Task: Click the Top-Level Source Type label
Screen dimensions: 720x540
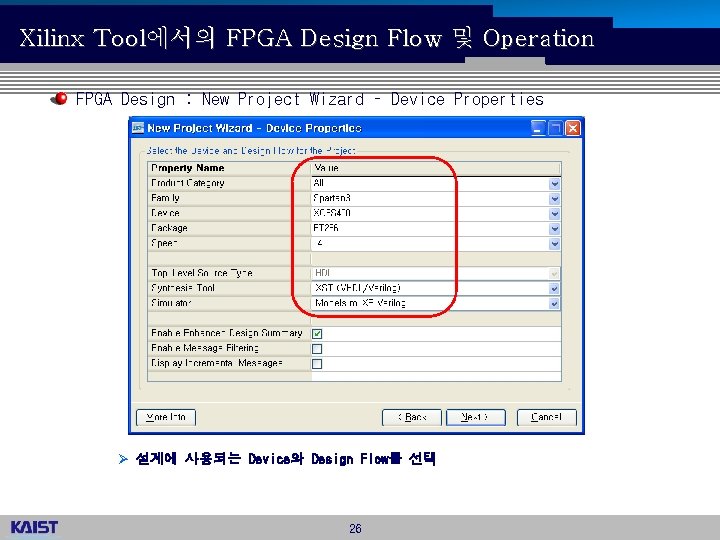Action: [202, 273]
